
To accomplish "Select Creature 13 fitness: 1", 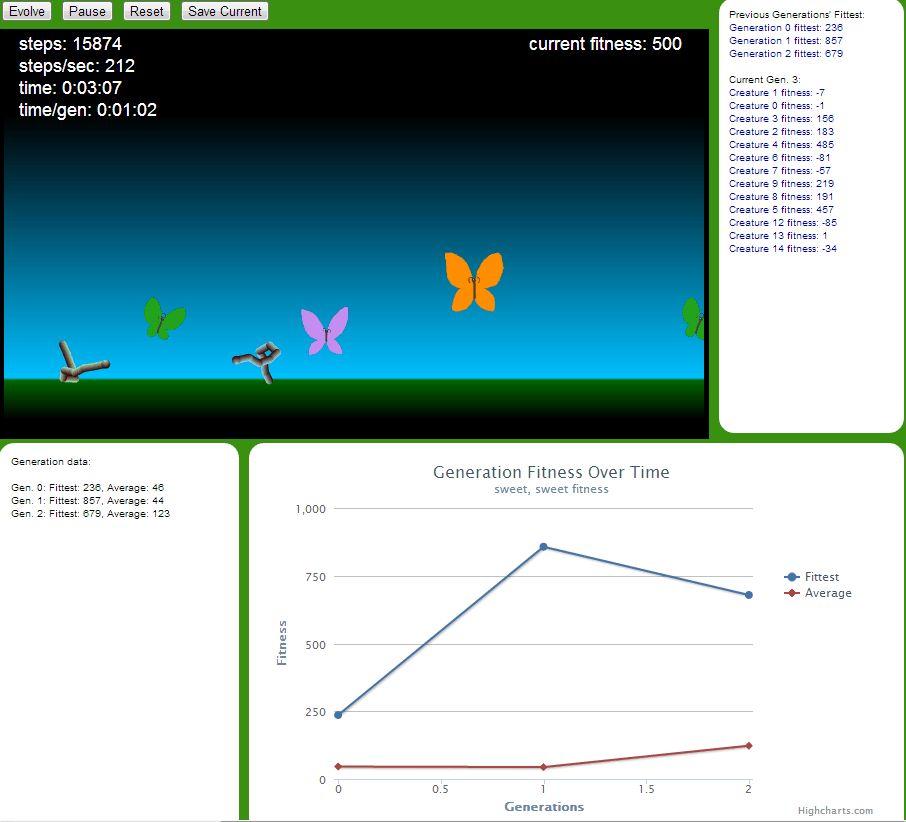I will coord(778,236).
